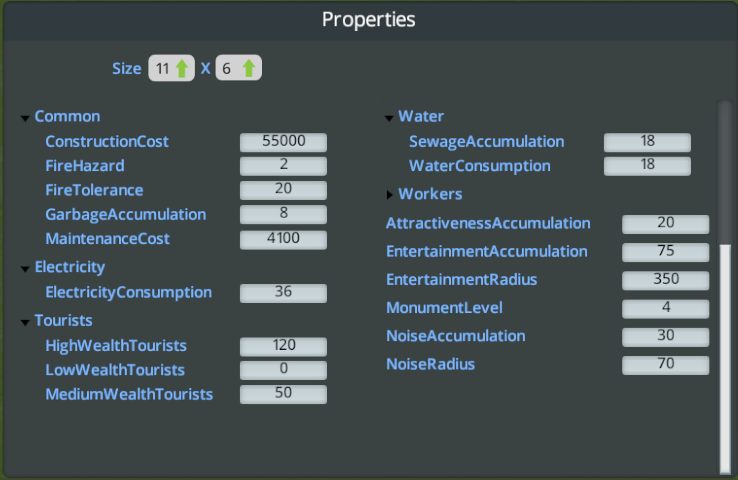Collapse the Common section
The width and height of the screenshot is (738, 480).
(x=25, y=118)
